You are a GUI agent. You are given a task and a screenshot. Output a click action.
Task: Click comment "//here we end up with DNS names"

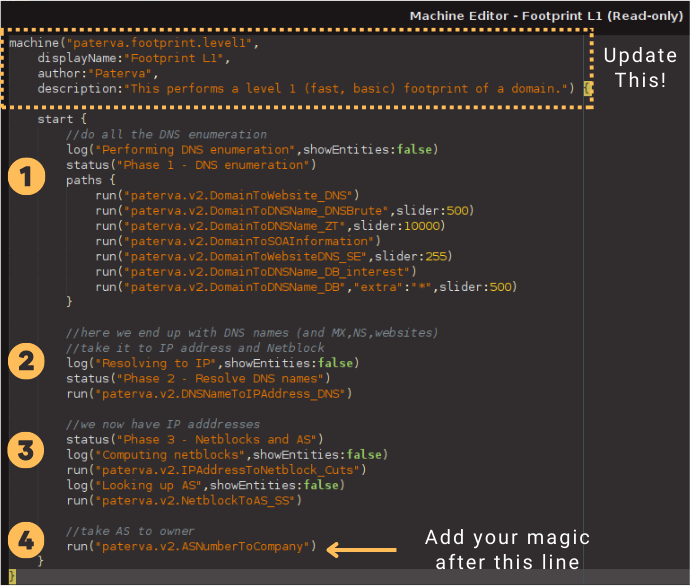coord(252,333)
